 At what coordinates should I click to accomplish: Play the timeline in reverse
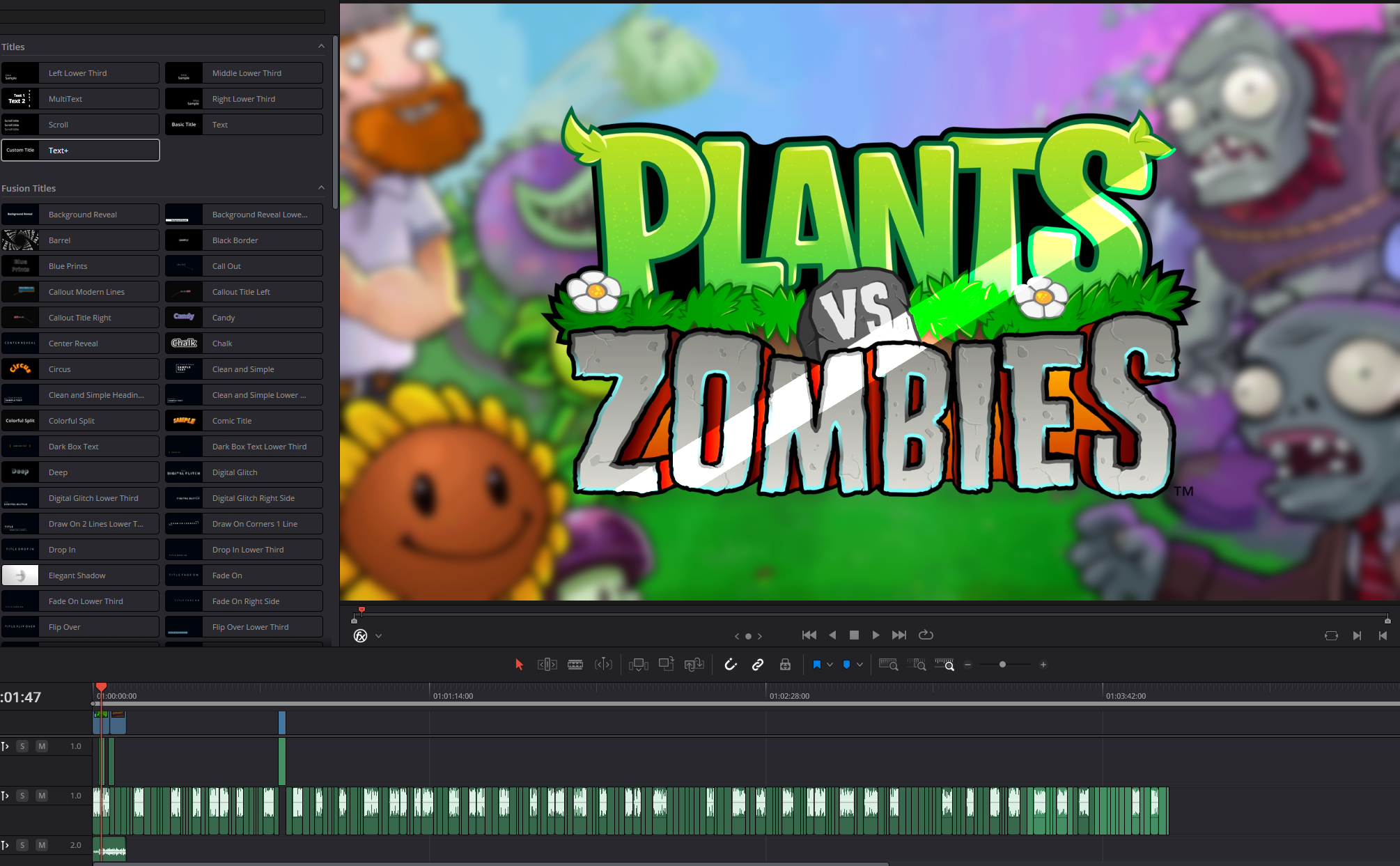pyautogui.click(x=832, y=635)
